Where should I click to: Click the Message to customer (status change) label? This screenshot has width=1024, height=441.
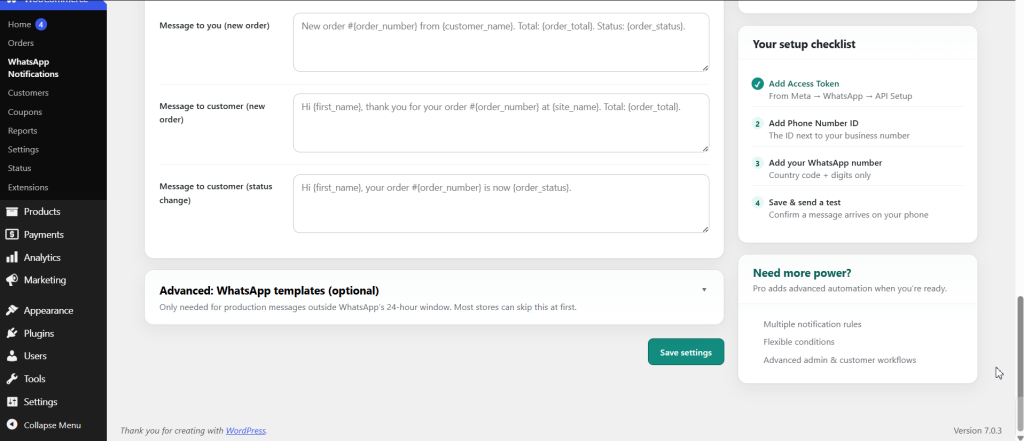pos(216,193)
